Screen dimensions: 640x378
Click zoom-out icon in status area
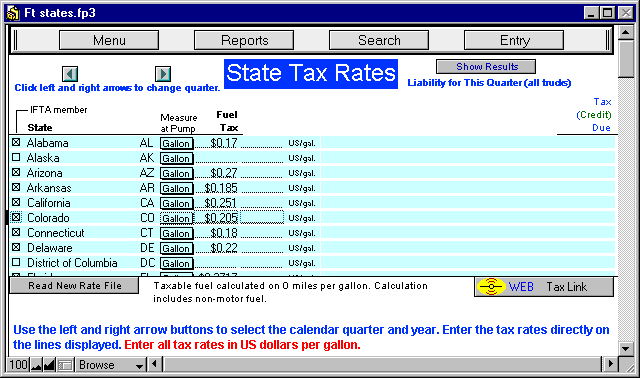pos(36,365)
